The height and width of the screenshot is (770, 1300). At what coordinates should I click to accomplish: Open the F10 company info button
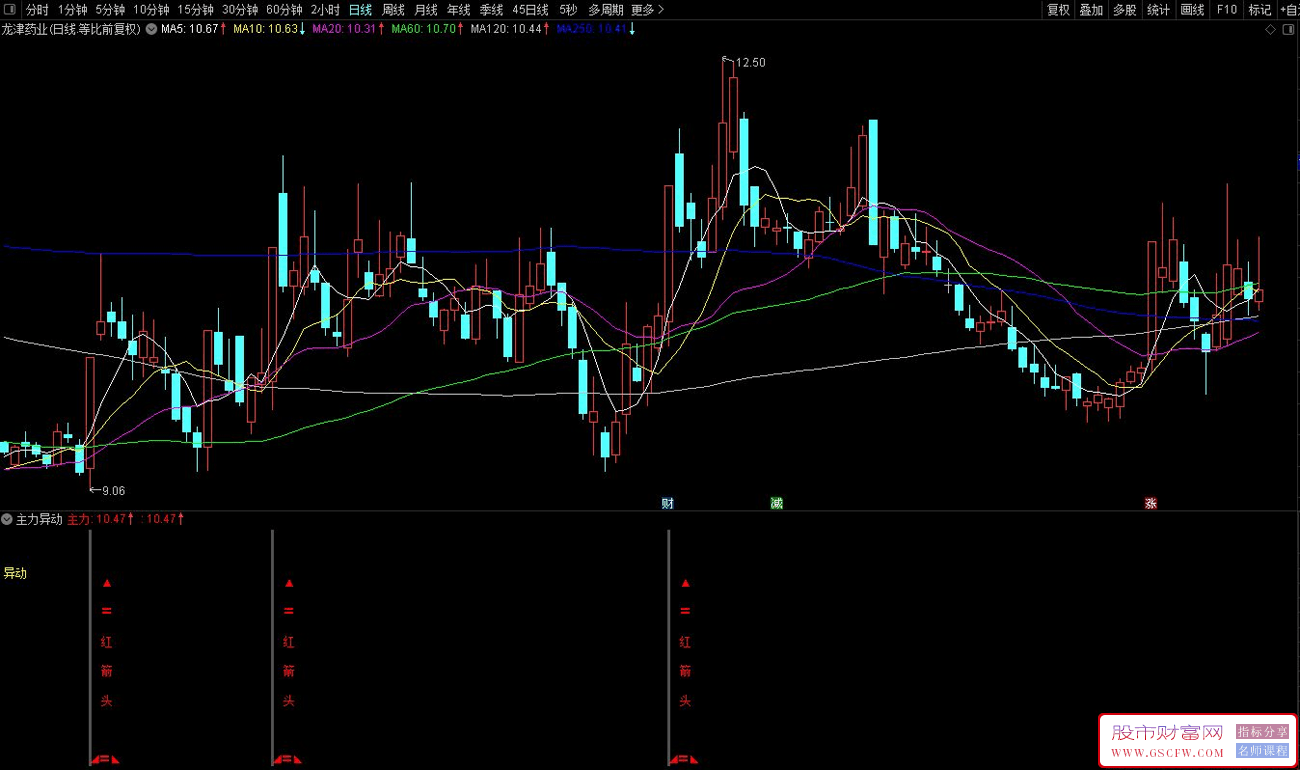click(1226, 10)
